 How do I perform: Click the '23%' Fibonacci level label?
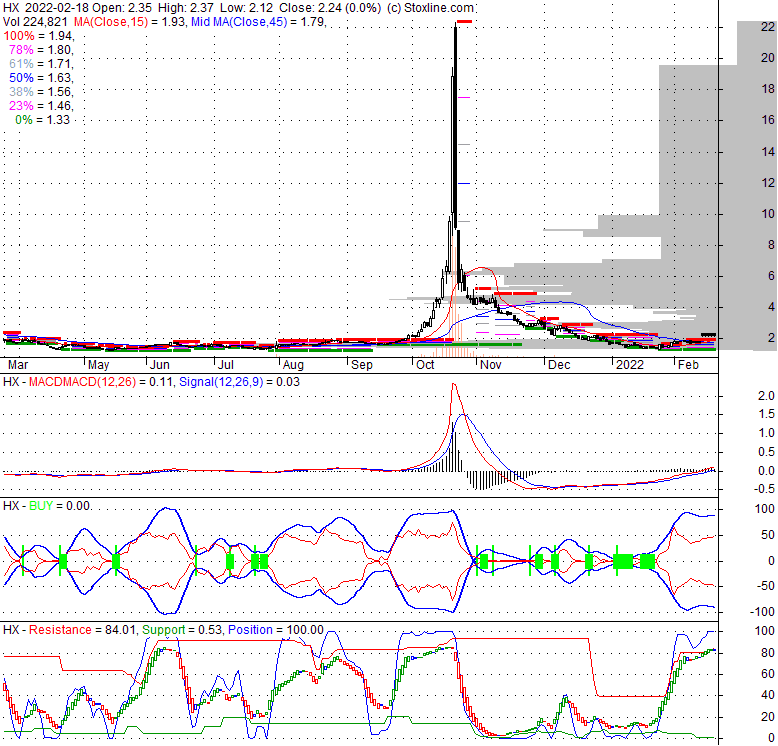21,106
